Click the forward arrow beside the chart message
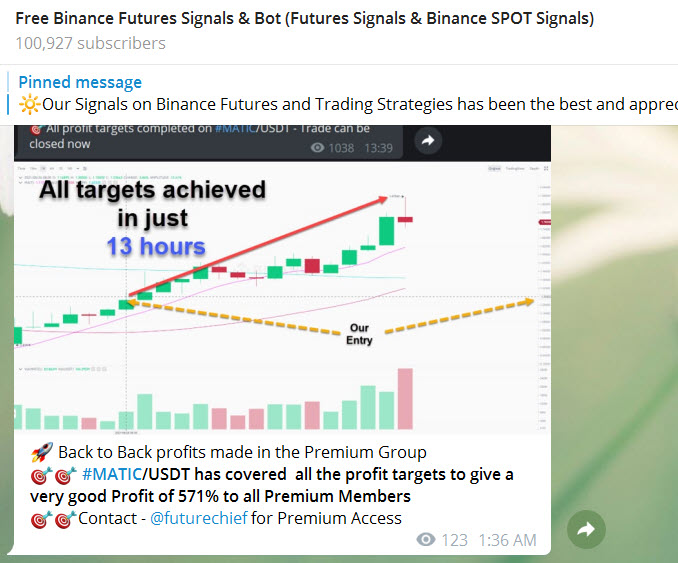This screenshot has height=563, width=678. tap(586, 531)
